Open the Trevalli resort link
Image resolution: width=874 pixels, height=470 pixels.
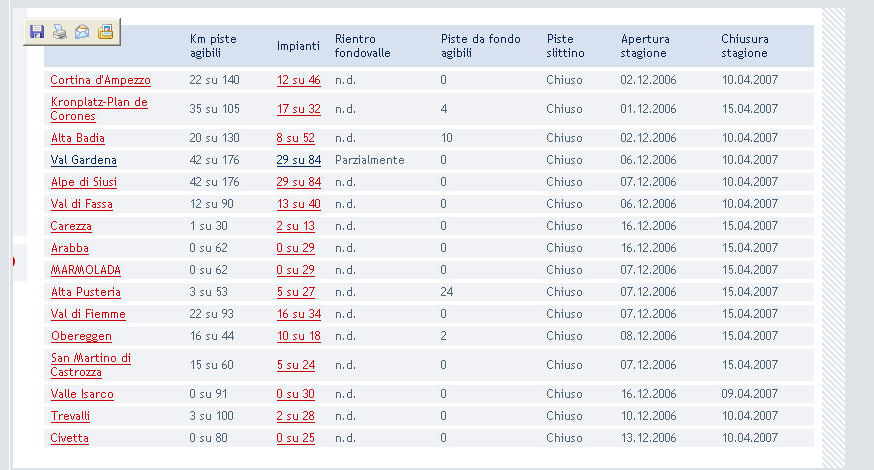pyautogui.click(x=70, y=416)
